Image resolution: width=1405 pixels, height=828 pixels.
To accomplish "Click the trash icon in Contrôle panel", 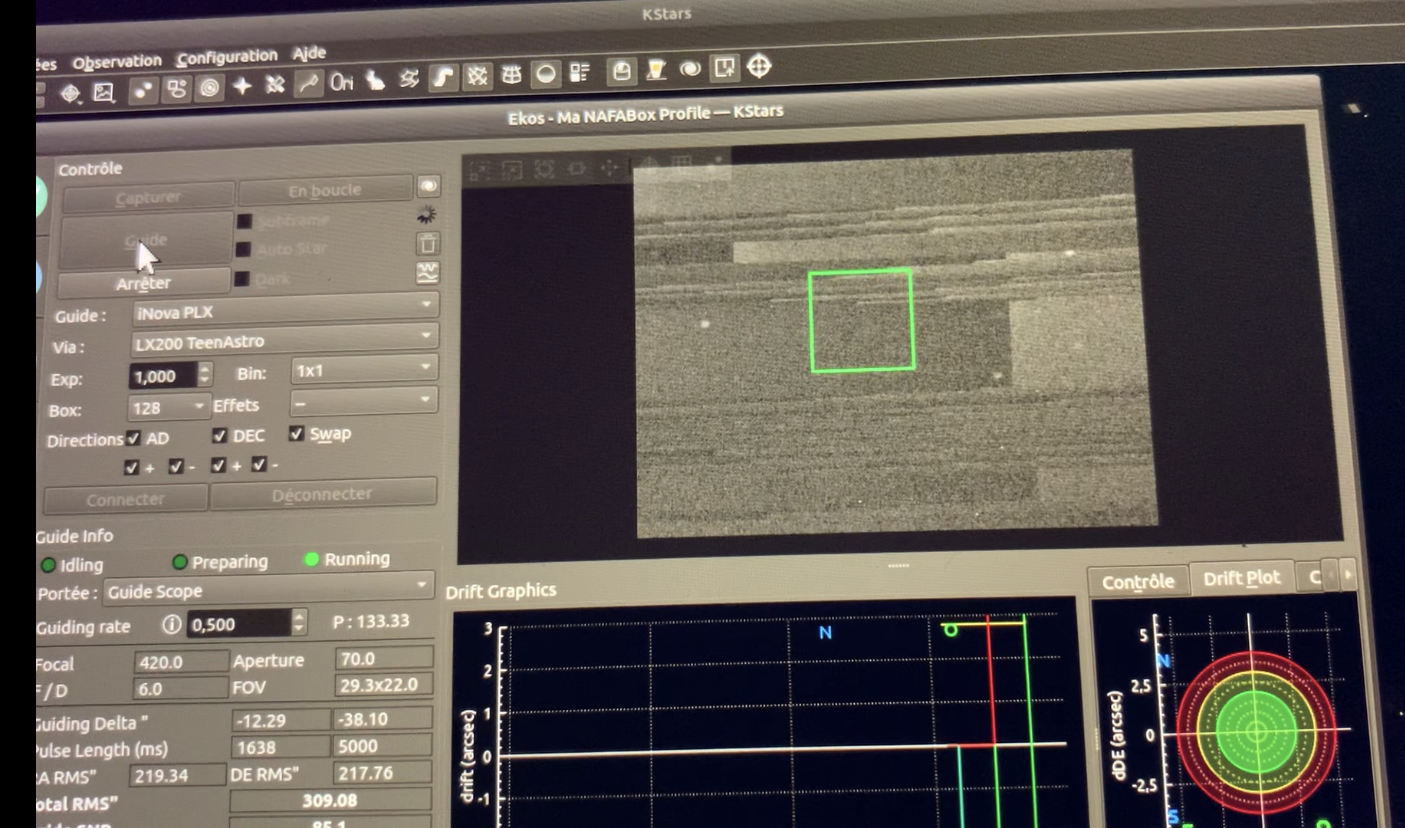I will [426, 243].
